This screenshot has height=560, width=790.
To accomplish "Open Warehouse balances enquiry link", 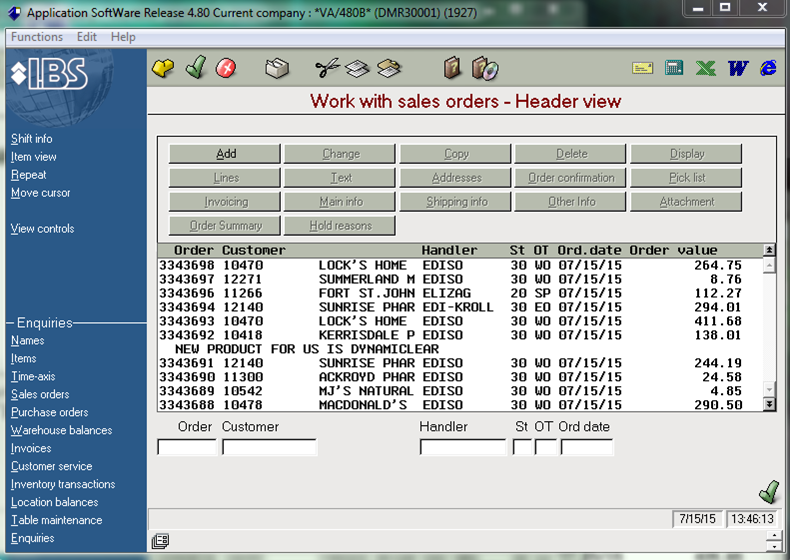I will [61, 430].
